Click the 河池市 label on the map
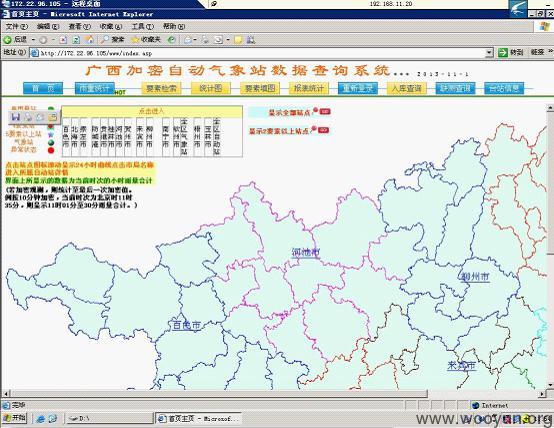This screenshot has width=554, height=428. click(306, 252)
